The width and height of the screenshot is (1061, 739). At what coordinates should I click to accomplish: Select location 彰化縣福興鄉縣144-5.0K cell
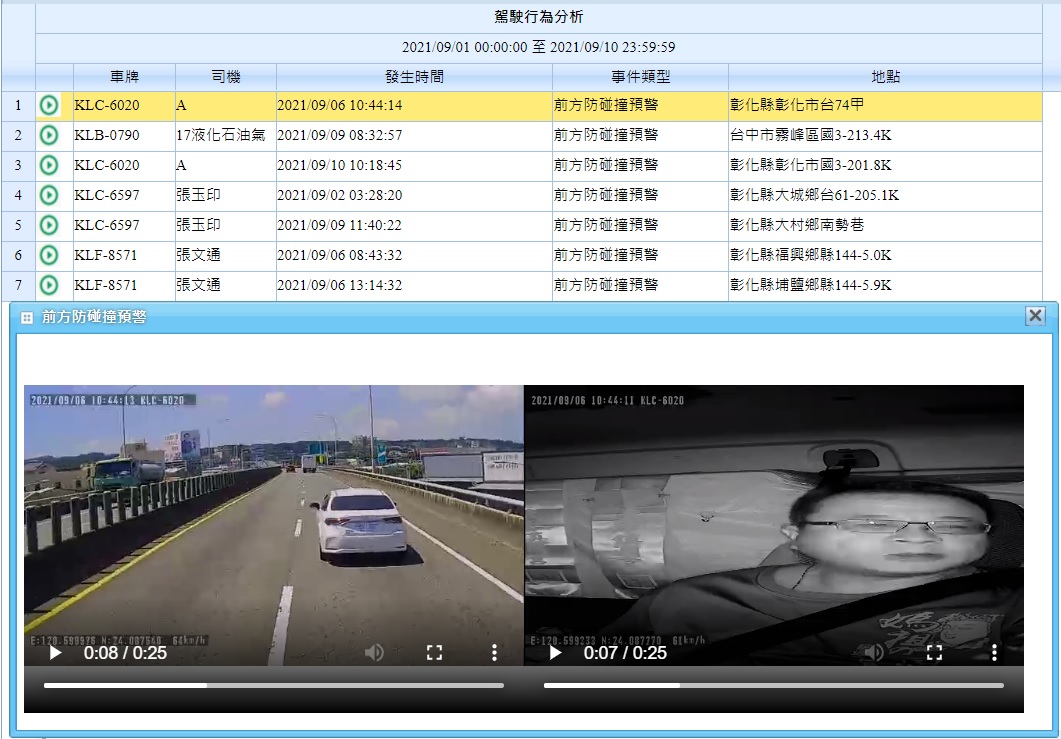(885, 255)
